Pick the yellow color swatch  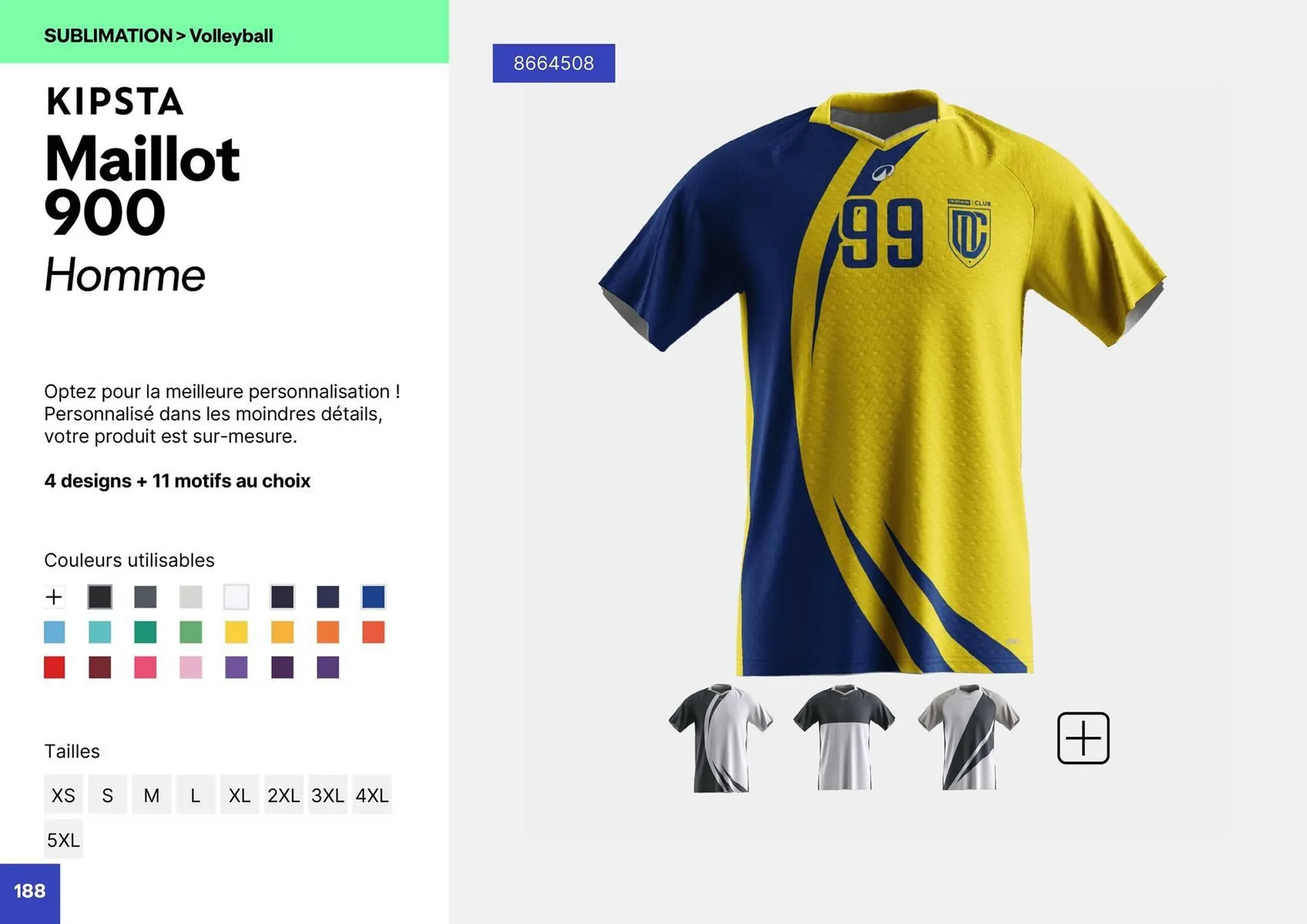pyautogui.click(x=236, y=632)
